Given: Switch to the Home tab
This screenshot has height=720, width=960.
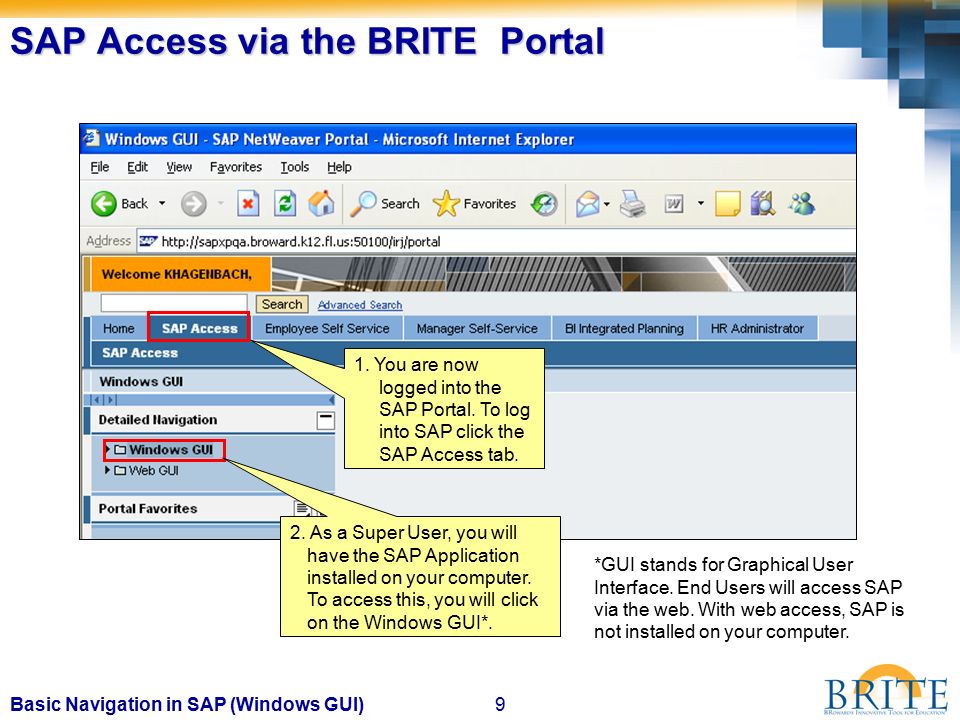Looking at the screenshot, I should 119,328.
